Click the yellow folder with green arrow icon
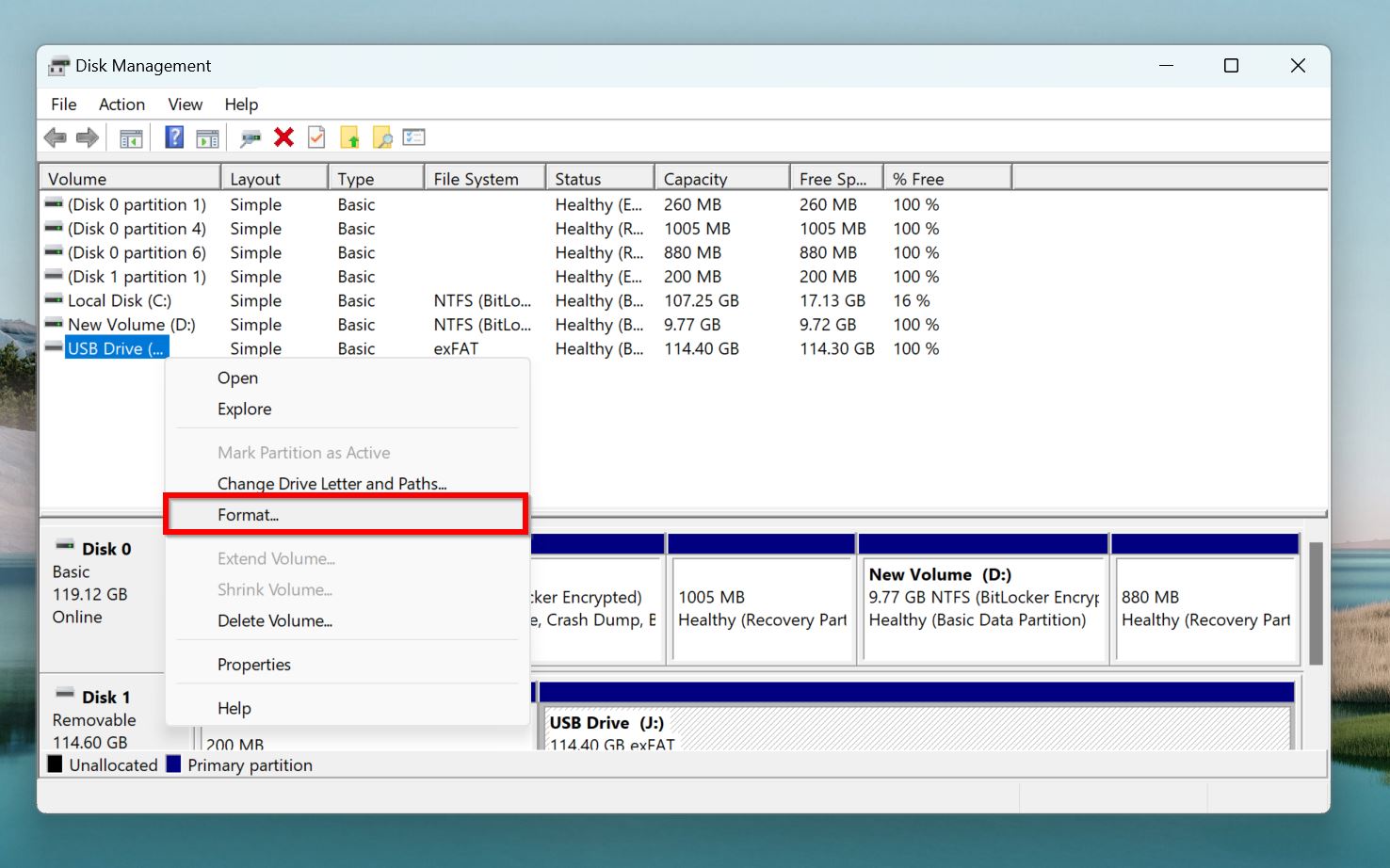The width and height of the screenshot is (1390, 868). coord(349,137)
